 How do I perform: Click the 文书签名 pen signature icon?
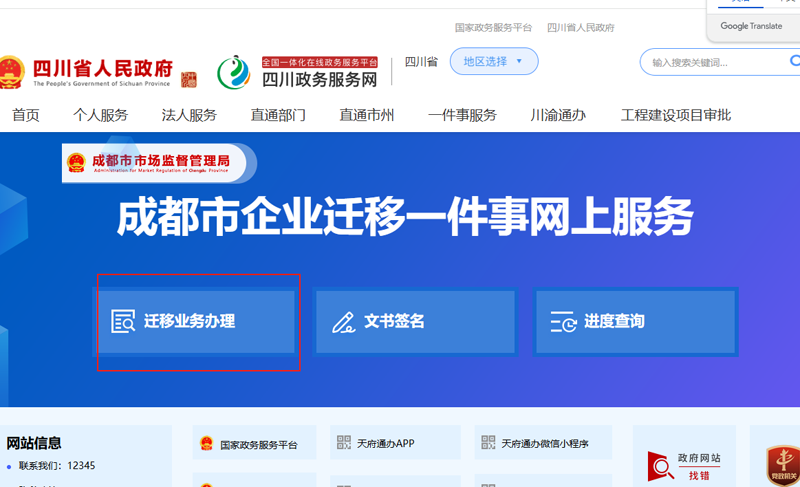(343, 322)
